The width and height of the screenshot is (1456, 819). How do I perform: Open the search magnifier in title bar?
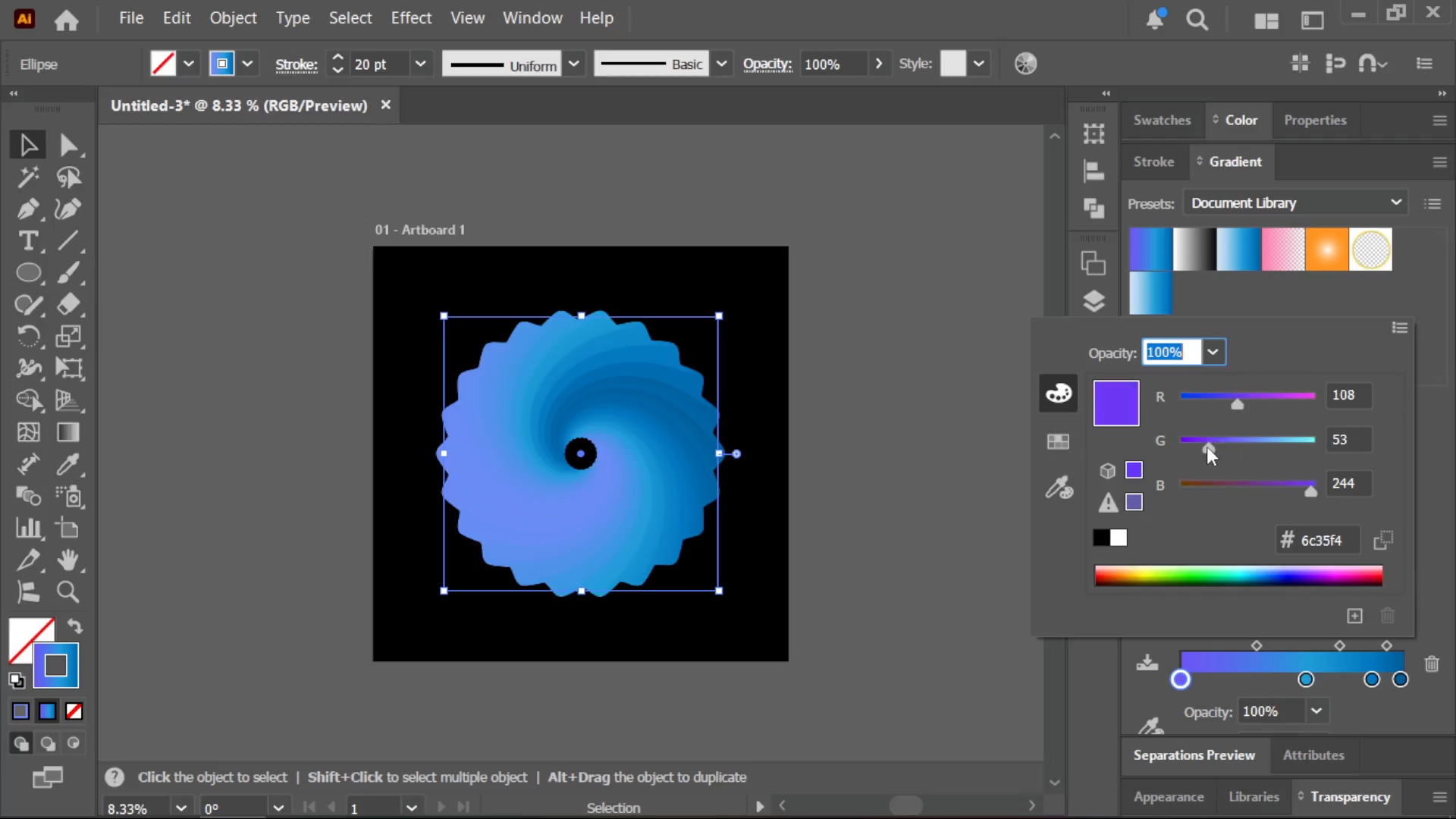(1197, 20)
